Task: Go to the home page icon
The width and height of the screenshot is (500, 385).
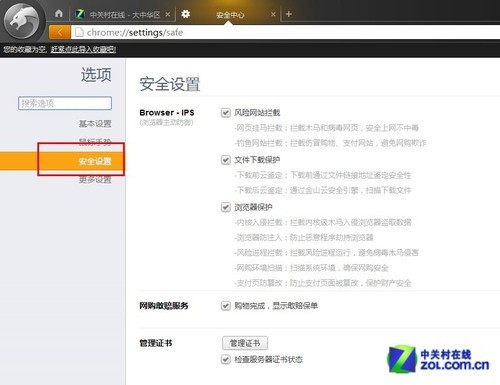Action: [x=59, y=14]
